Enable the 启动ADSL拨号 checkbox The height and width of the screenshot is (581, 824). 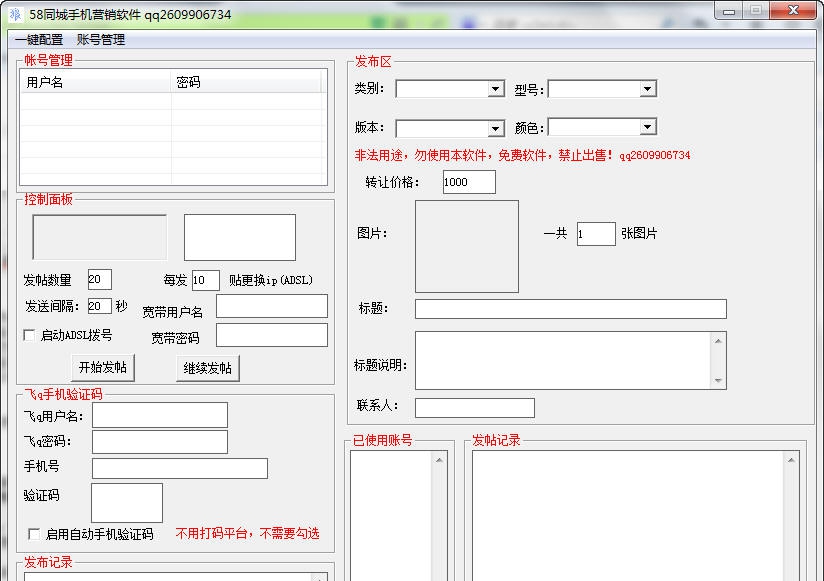[x=29, y=335]
